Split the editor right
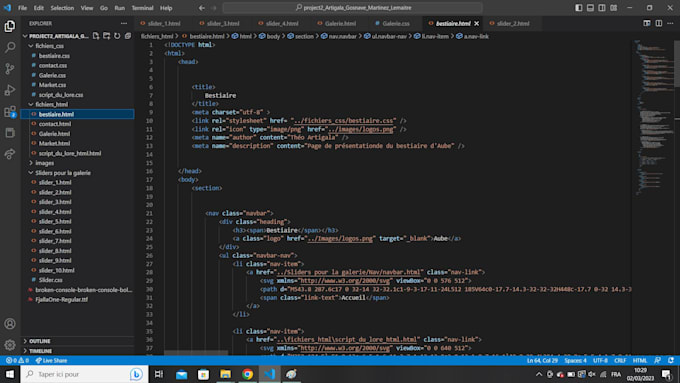The width and height of the screenshot is (680, 383). [658, 23]
